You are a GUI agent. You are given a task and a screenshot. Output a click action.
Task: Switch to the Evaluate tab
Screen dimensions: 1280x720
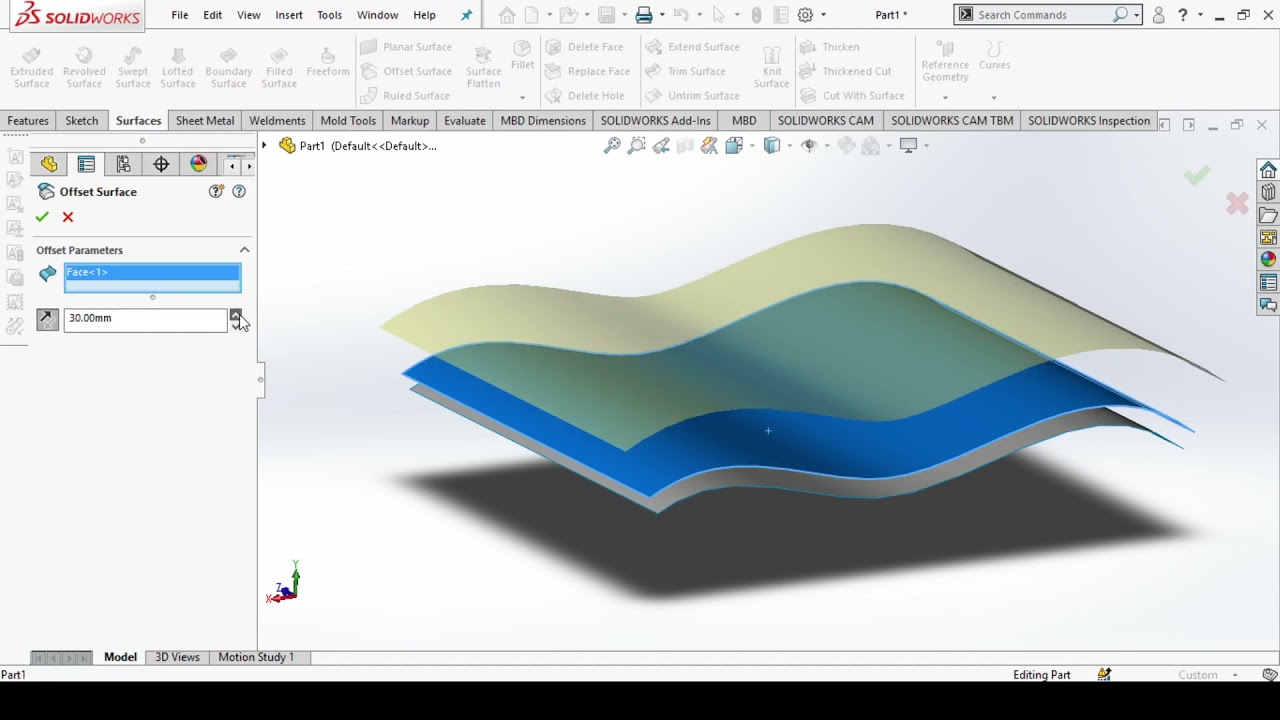coord(465,121)
